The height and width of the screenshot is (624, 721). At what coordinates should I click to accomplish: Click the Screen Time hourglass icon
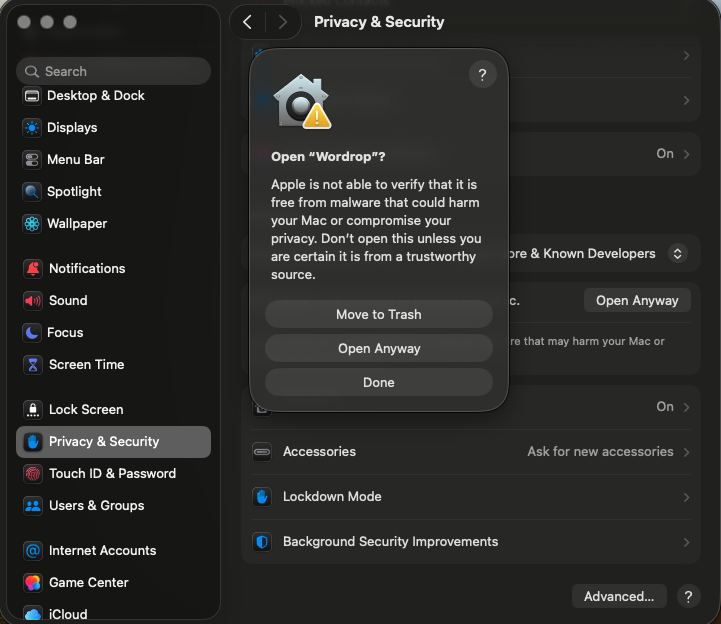point(33,365)
